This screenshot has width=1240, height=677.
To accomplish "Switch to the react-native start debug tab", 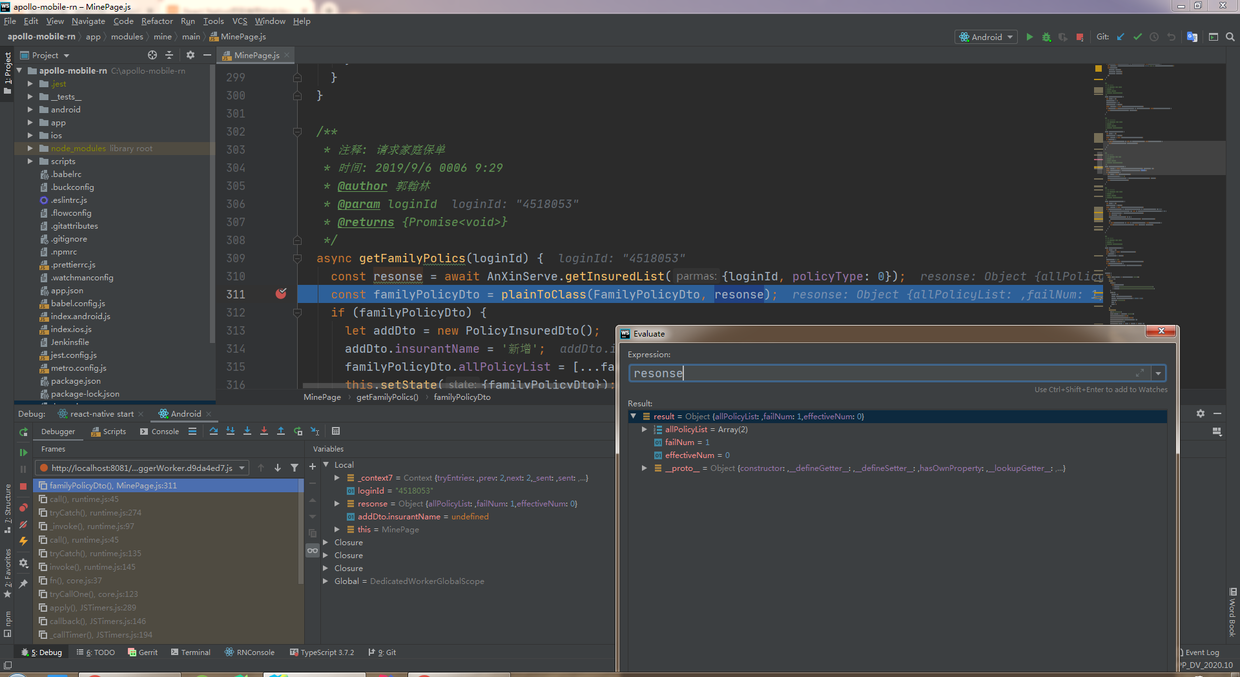I will 96,414.
